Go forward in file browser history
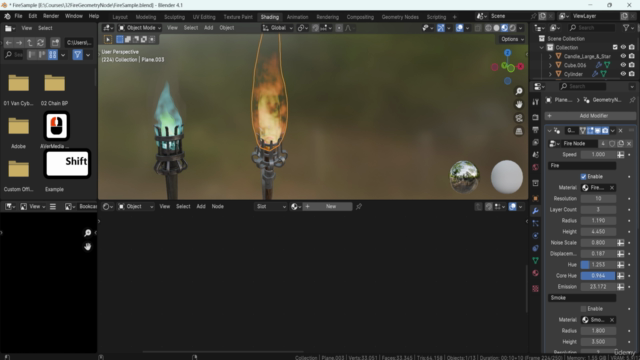The height and width of the screenshot is (360, 640). (19, 42)
